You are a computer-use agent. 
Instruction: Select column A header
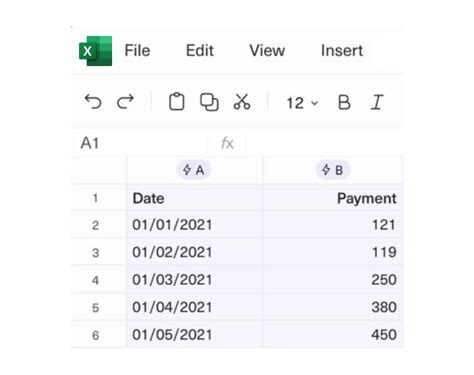coord(194,170)
